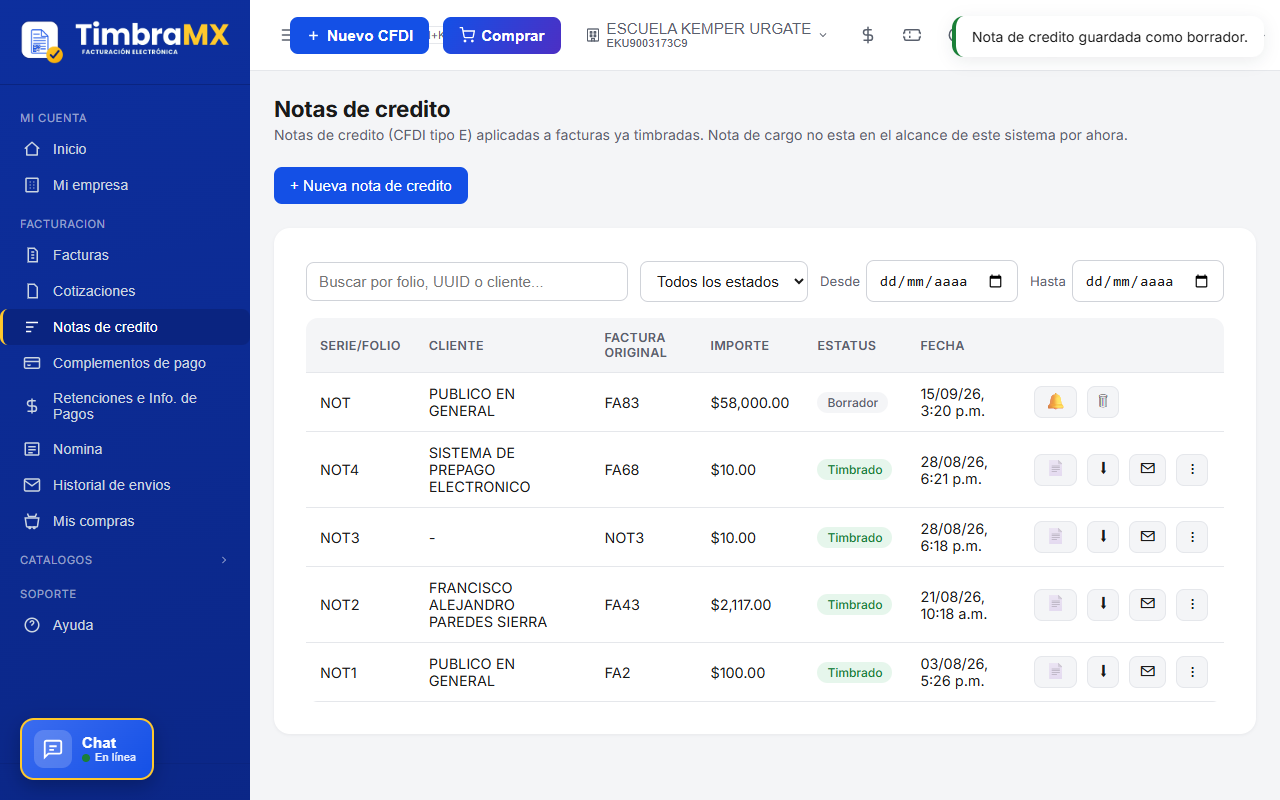The width and height of the screenshot is (1280, 800).
Task: Email the NOT3 credit note
Action: pyautogui.click(x=1147, y=537)
